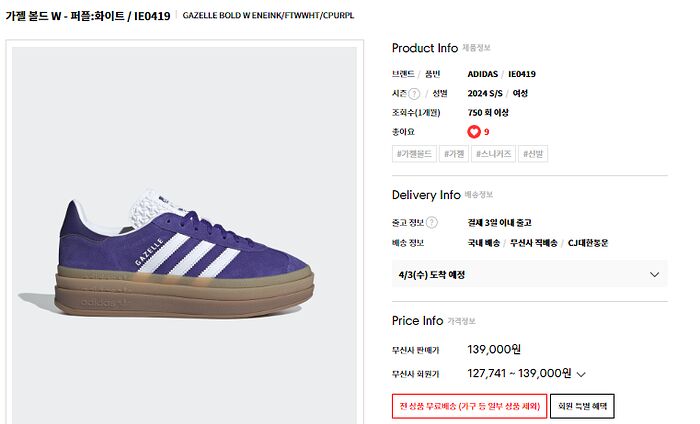Expand the 4/3(수) 도착 예정 delivery dropdown
The image size is (700, 424).
pos(655,274)
